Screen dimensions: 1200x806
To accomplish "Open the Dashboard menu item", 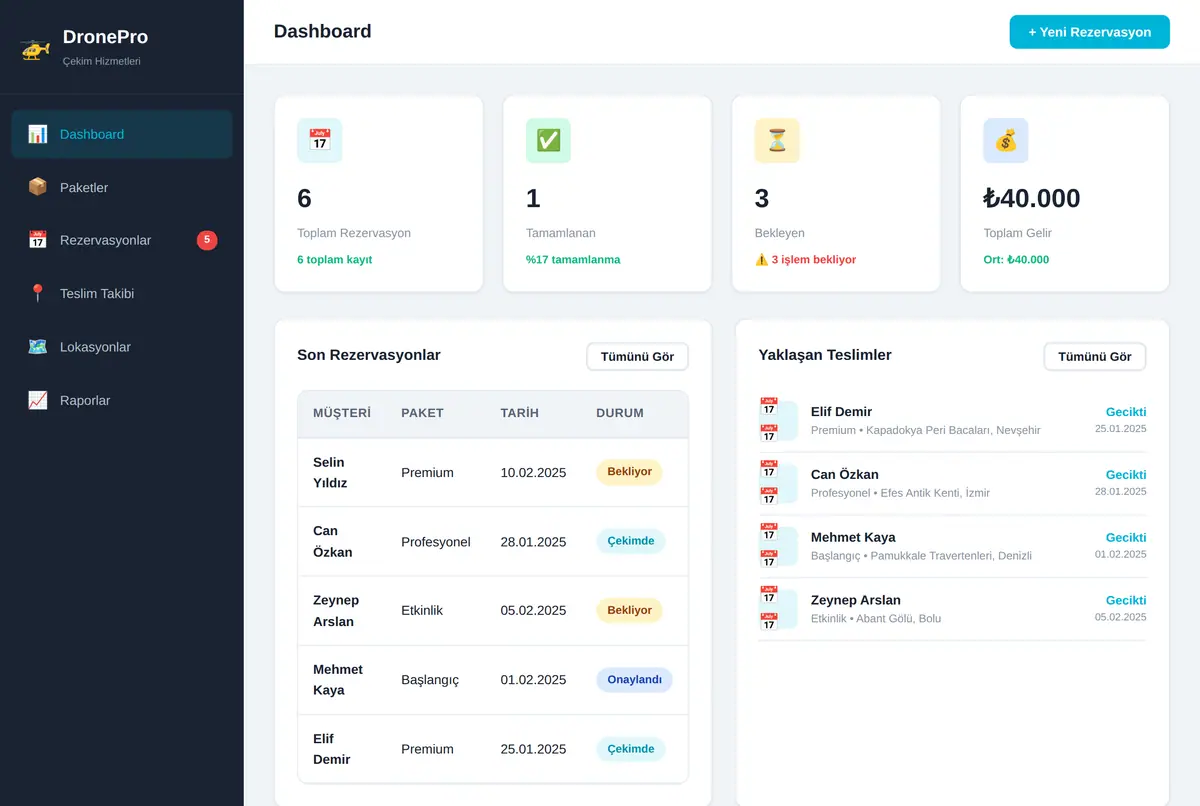I will click(122, 134).
